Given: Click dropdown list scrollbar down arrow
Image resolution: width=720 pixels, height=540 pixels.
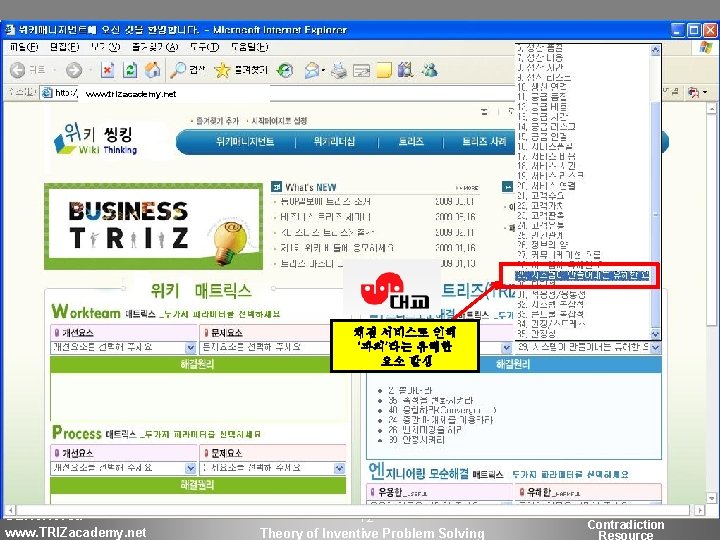Looking at the screenshot, I should pyautogui.click(x=655, y=334).
